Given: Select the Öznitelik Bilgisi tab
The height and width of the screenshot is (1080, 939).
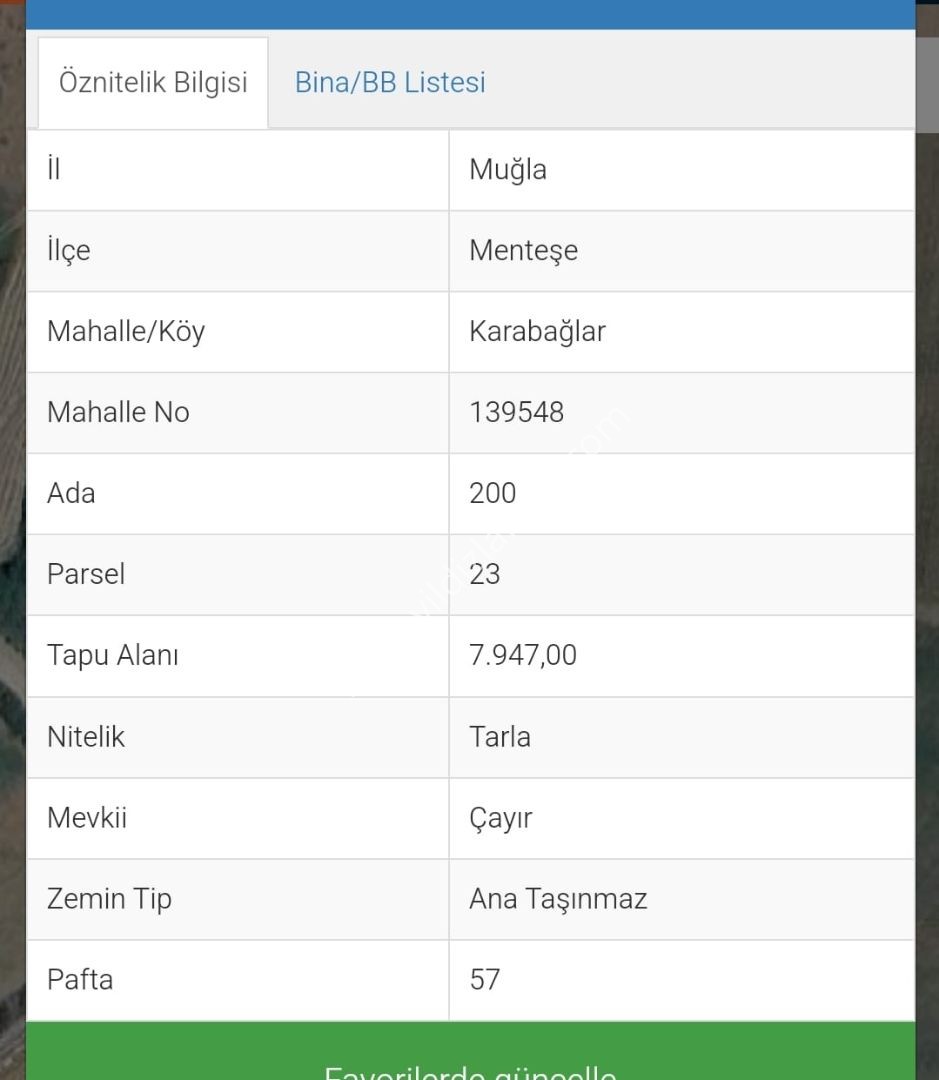Looking at the screenshot, I should click(x=153, y=83).
